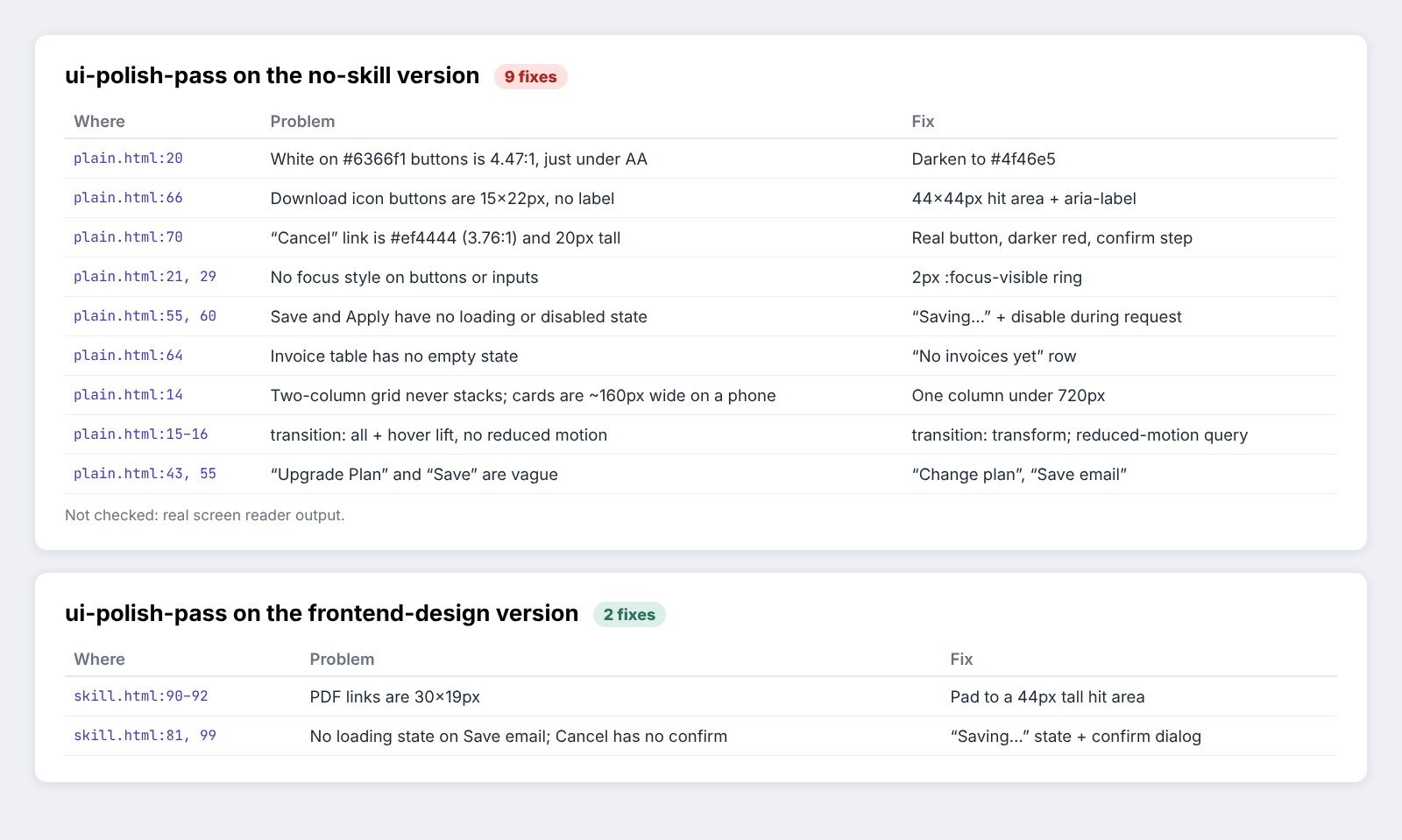
Task: Click 'Save and Apply have no loading' cell
Action: tap(458, 317)
